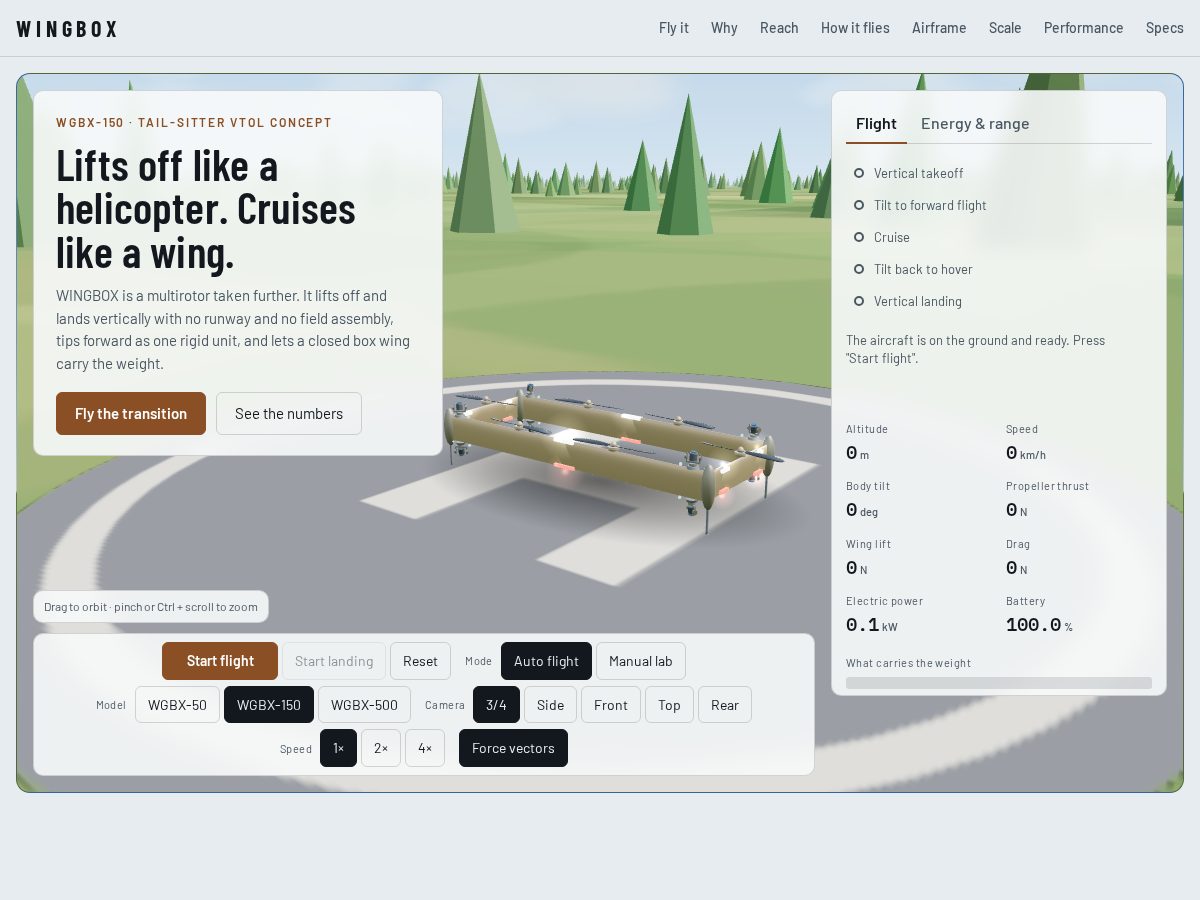Image resolution: width=1200 pixels, height=900 pixels.
Task: Choose the Front camera view
Action: (611, 705)
